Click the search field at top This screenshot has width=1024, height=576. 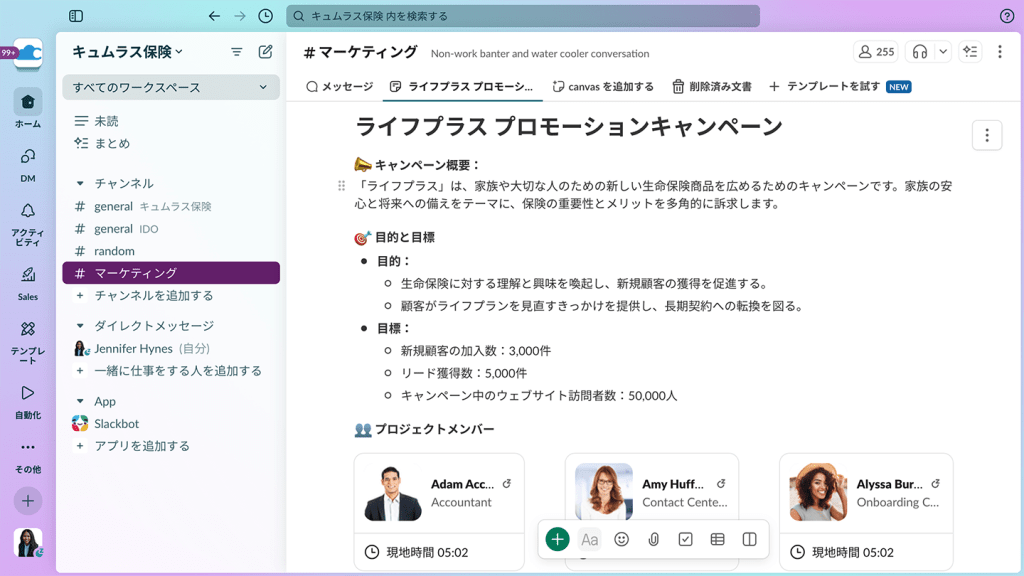pos(522,16)
